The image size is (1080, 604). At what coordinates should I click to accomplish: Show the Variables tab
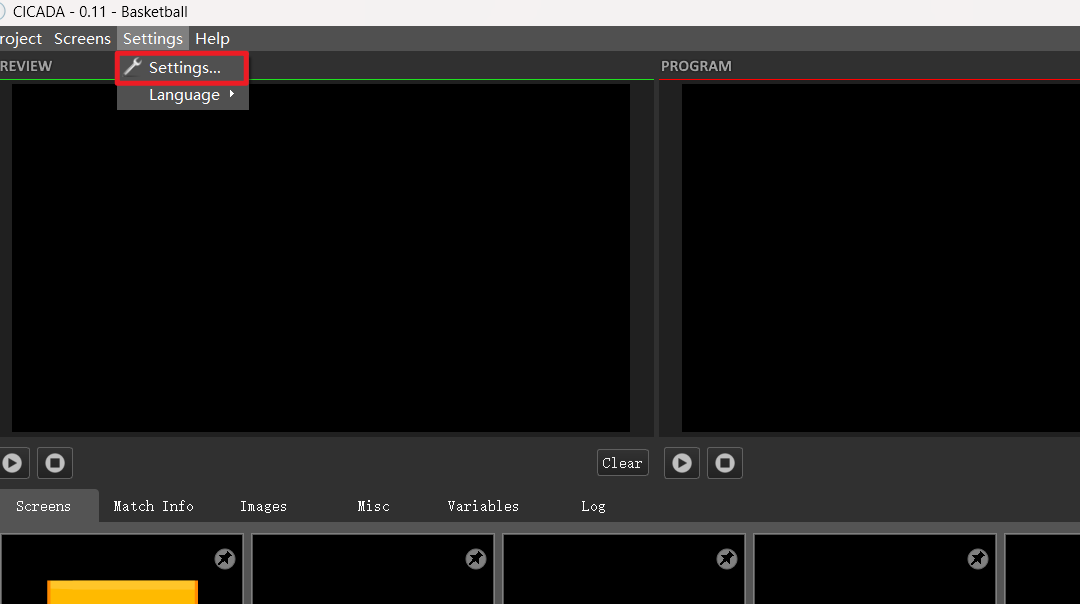coord(483,506)
